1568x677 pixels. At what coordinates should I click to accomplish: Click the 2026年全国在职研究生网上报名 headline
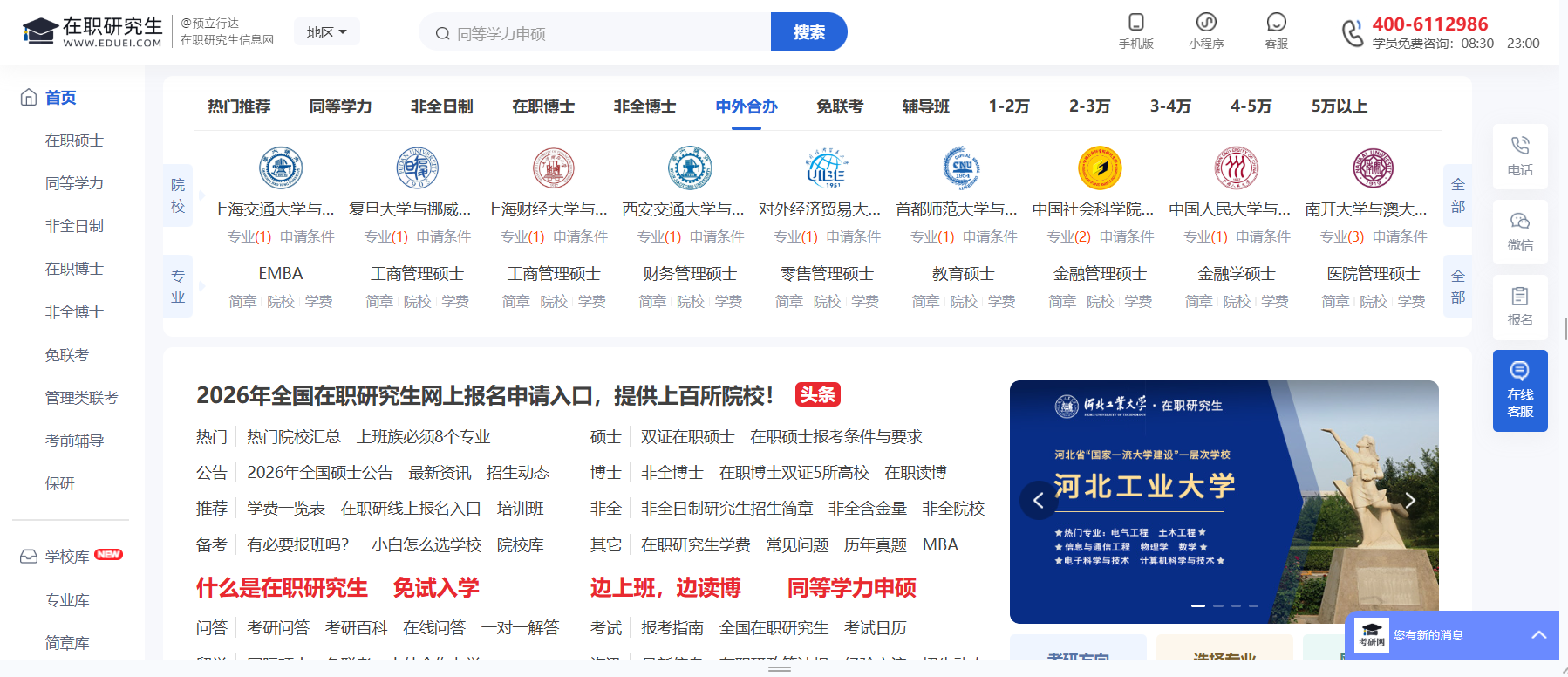pyautogui.click(x=485, y=395)
